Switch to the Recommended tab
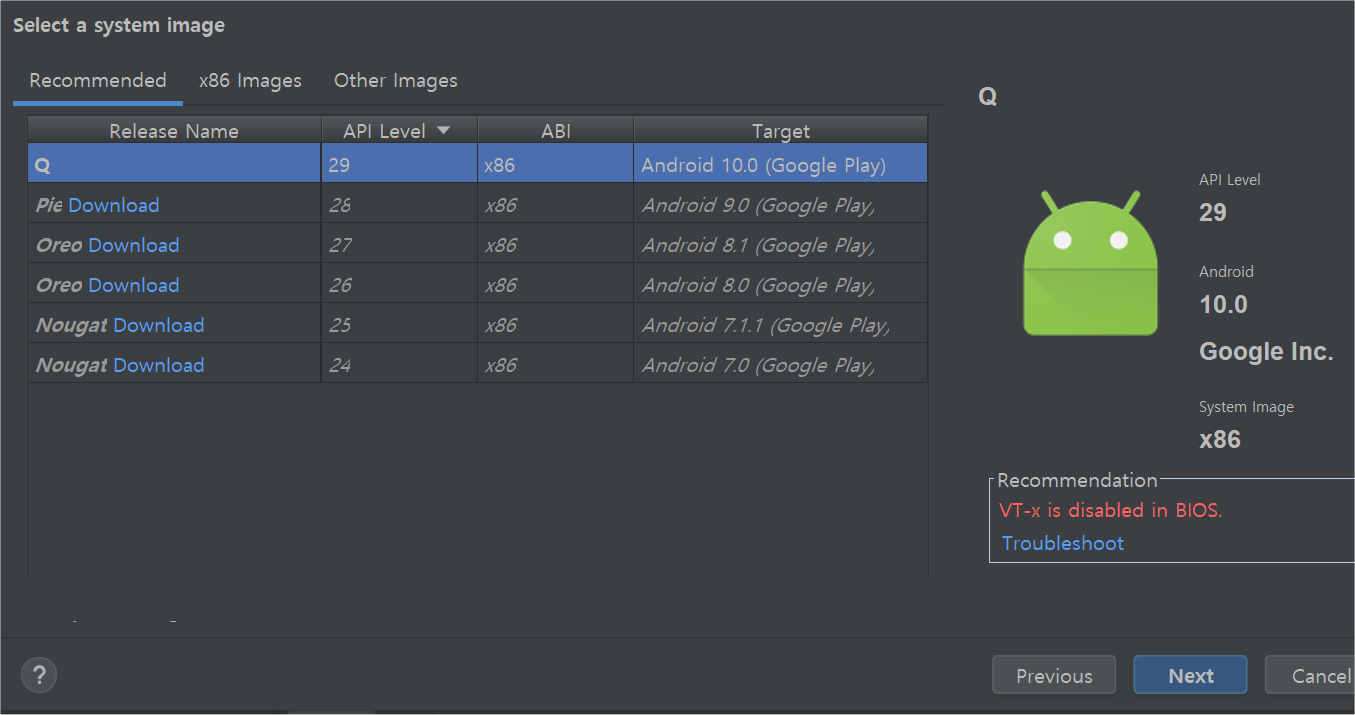Screen dimensions: 1355x715 coord(98,81)
